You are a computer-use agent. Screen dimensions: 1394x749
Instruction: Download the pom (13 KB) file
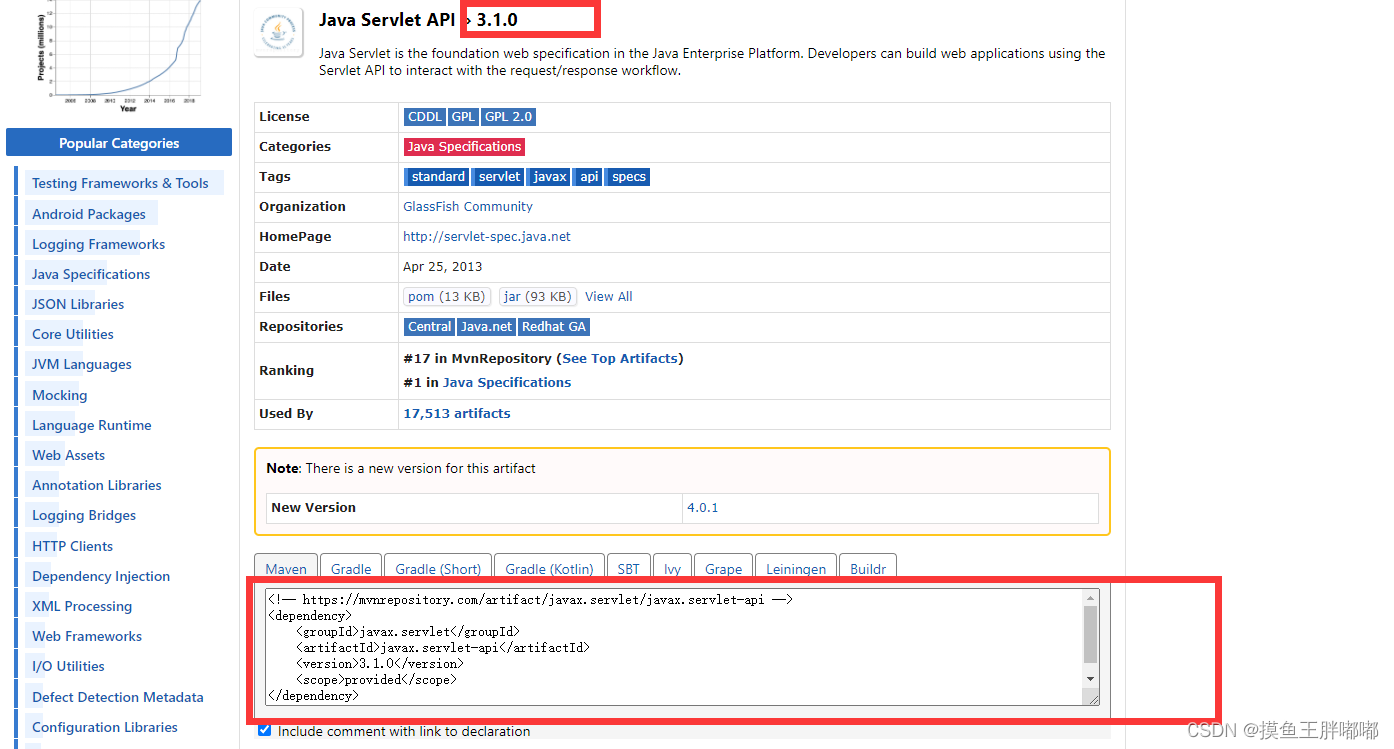[447, 297]
